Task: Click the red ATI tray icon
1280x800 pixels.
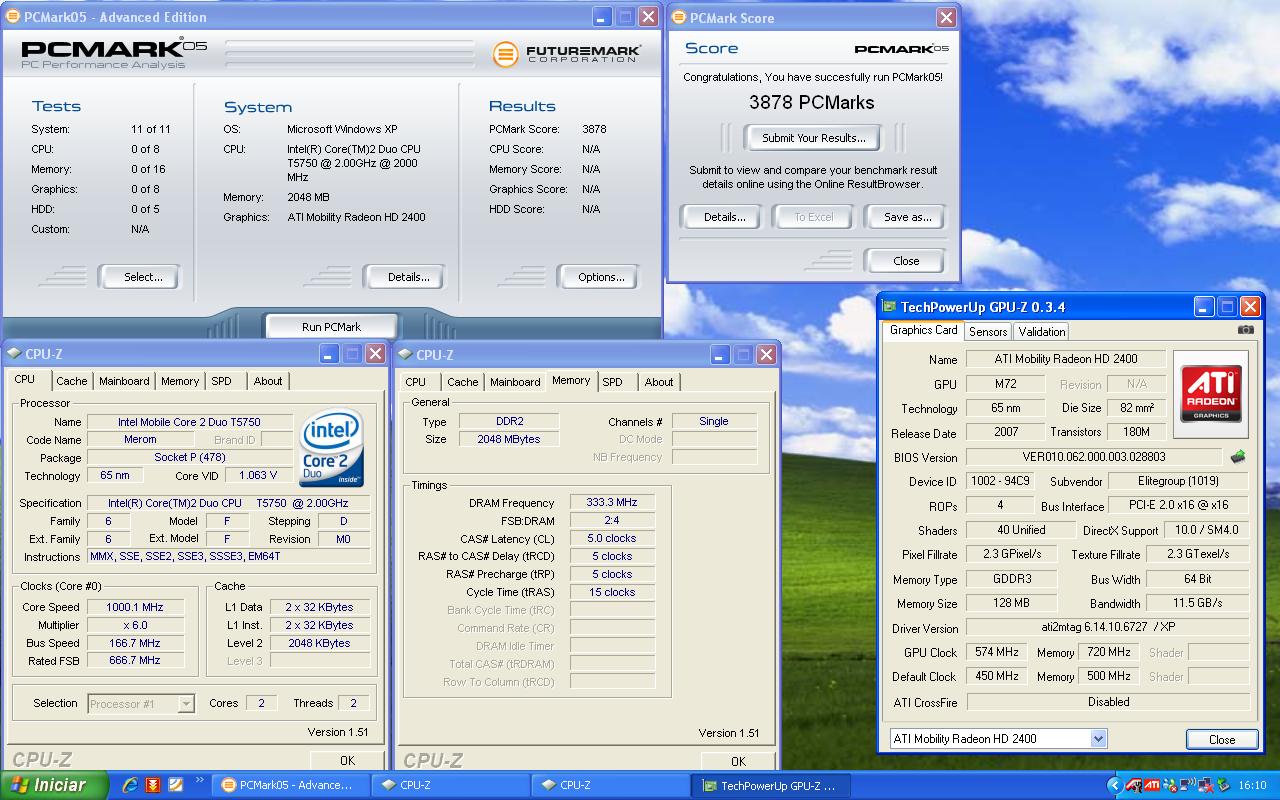Action: click(1152, 785)
